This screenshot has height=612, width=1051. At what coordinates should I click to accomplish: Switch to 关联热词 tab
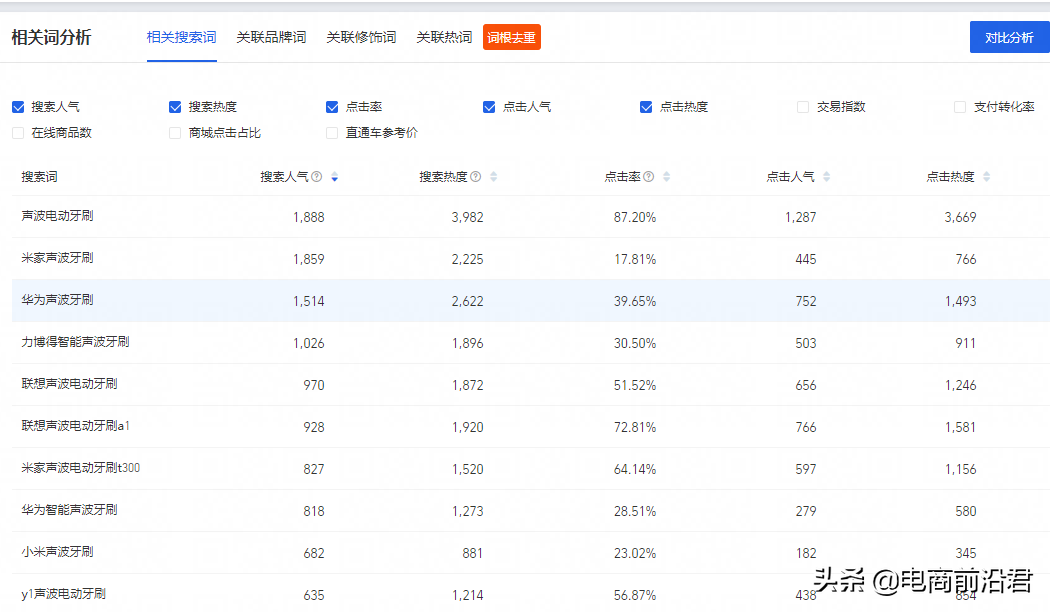(x=444, y=38)
